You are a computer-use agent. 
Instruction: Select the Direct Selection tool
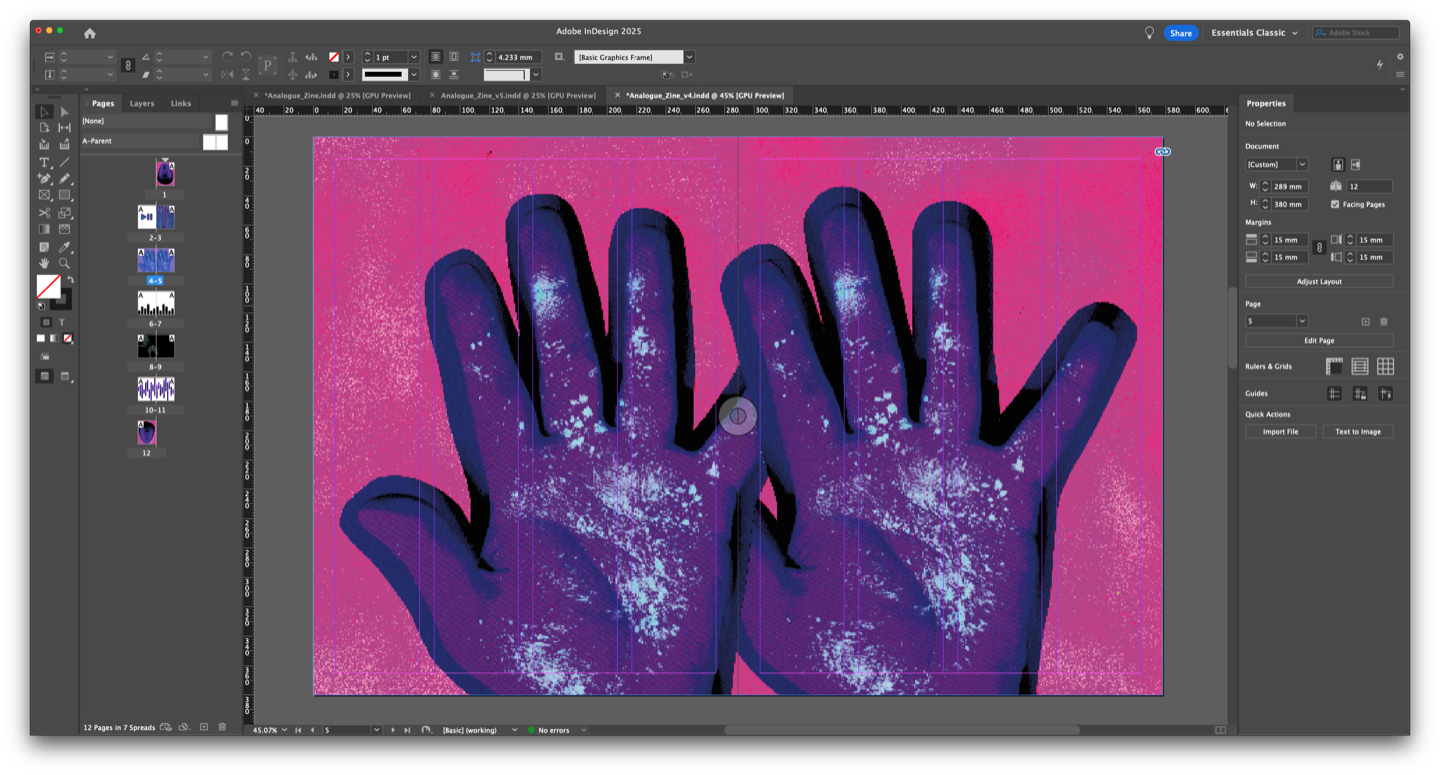click(64, 112)
